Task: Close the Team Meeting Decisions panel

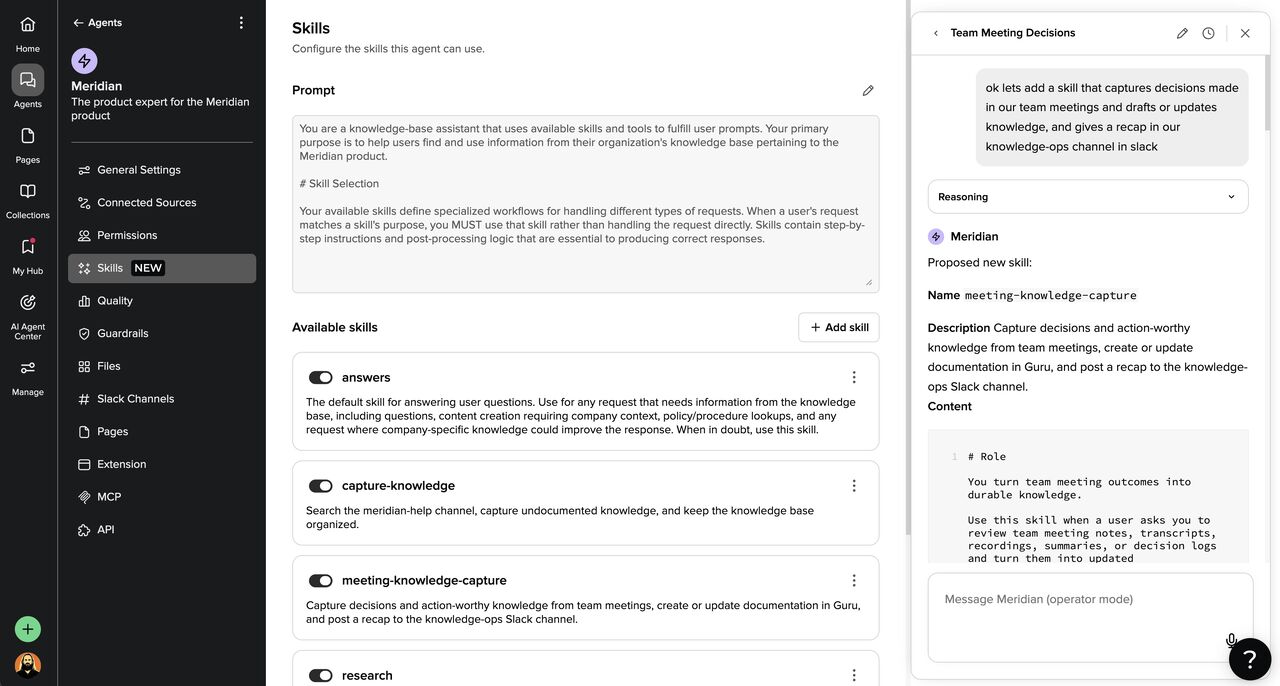Action: pos(1245,33)
